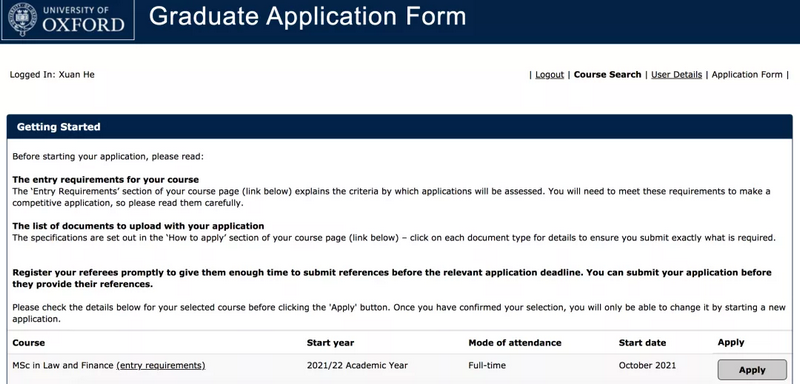The width and height of the screenshot is (800, 384).
Task: Select the MSc in Law and Finance course name
Action: click(63, 365)
